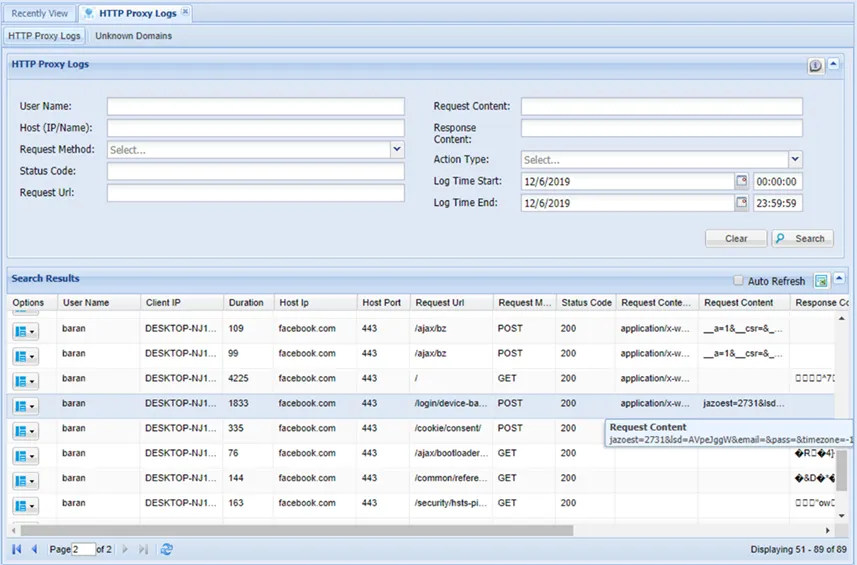Screen dimensions: 857x565
Task: Switch to the Recently View tab
Action: pyautogui.click(x=39, y=13)
